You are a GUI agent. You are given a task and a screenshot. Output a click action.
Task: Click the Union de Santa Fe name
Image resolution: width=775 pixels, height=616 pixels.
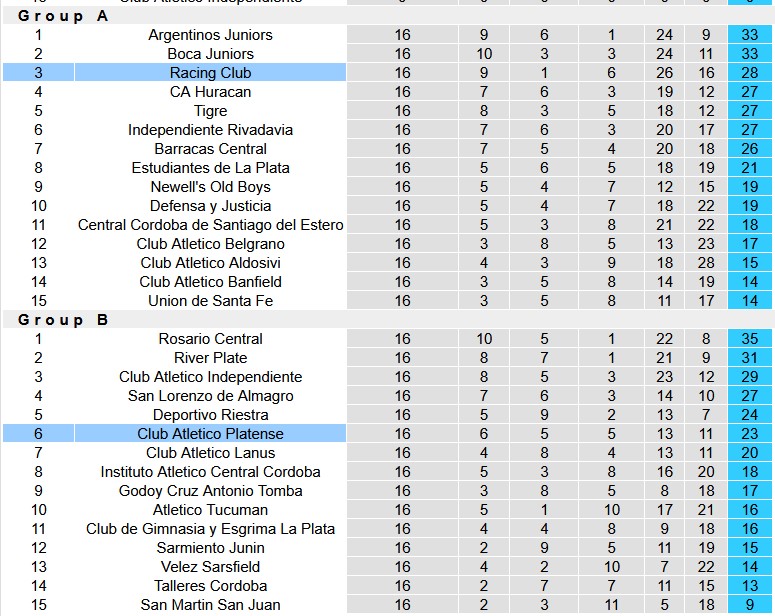tap(210, 301)
